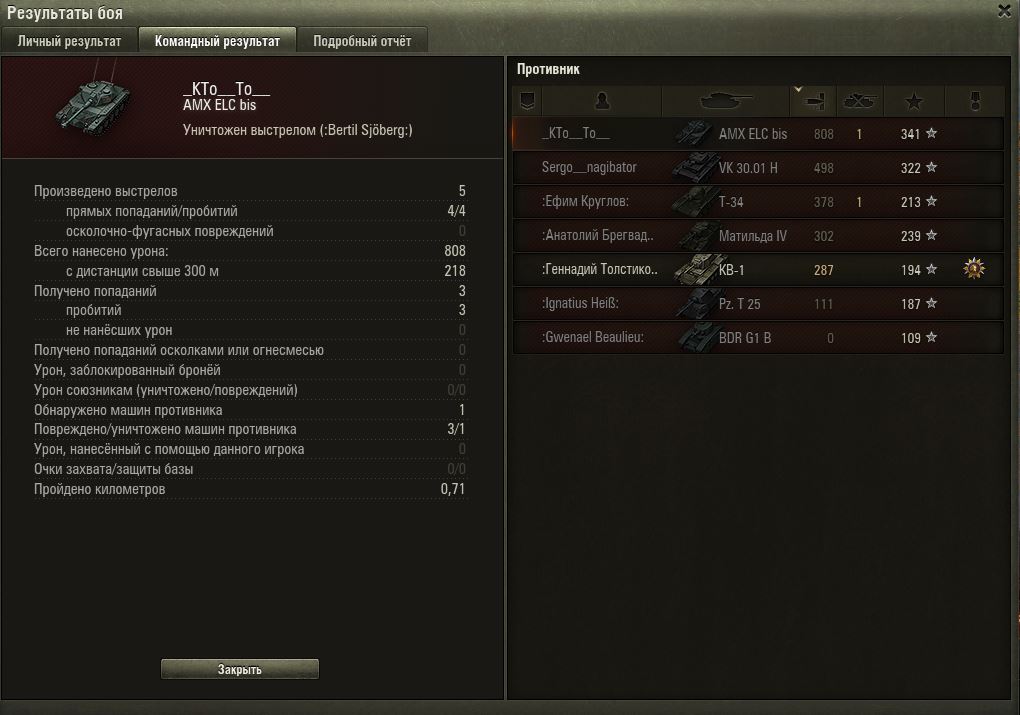The width and height of the screenshot is (1020, 715).
Task: Select the :Анатолий Брегвад.. Матильда IV row
Action: (758, 236)
